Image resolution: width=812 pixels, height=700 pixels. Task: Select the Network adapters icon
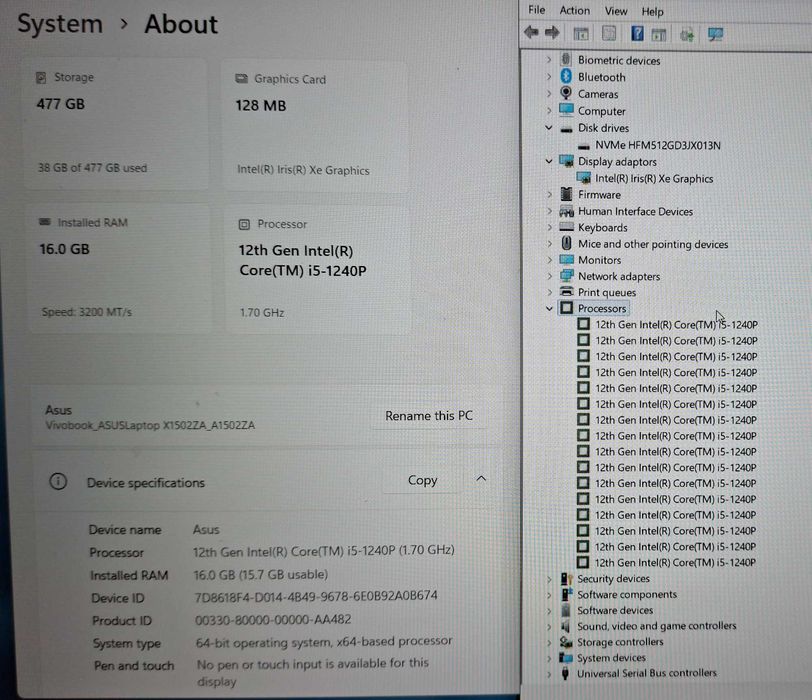pos(567,275)
